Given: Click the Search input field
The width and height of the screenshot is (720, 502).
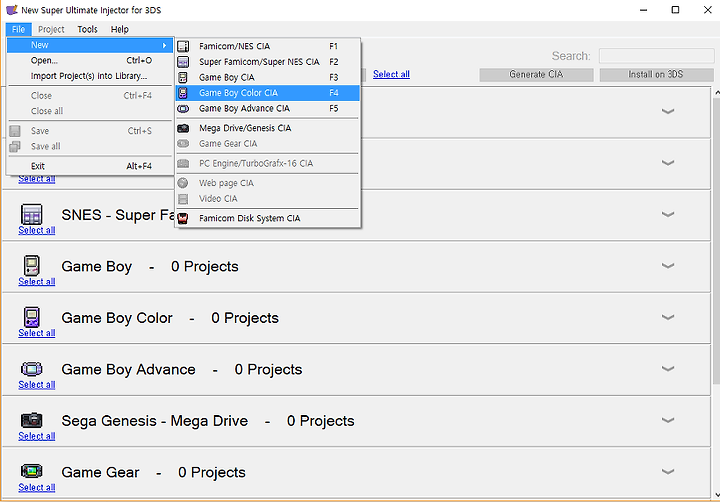Looking at the screenshot, I should coord(657,56).
